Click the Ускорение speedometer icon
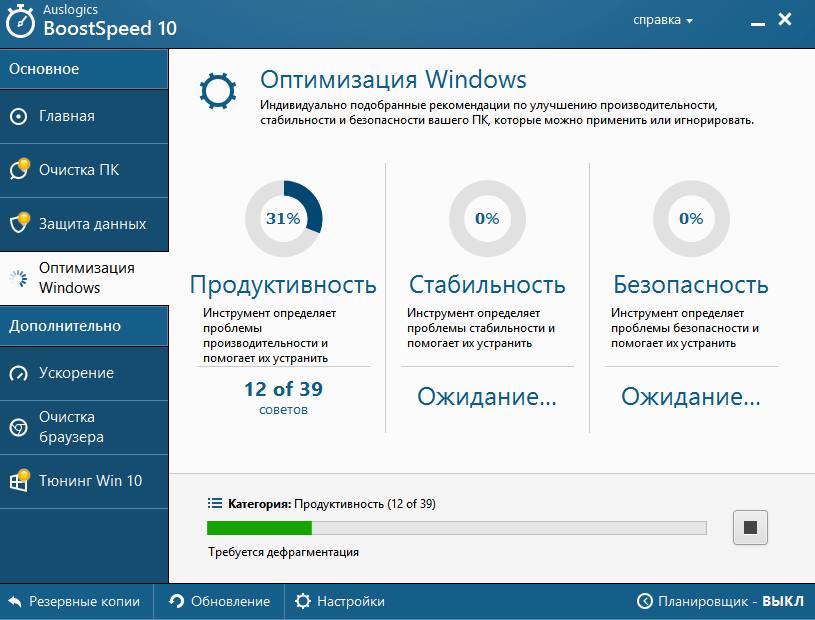The image size is (815, 620). 19,374
